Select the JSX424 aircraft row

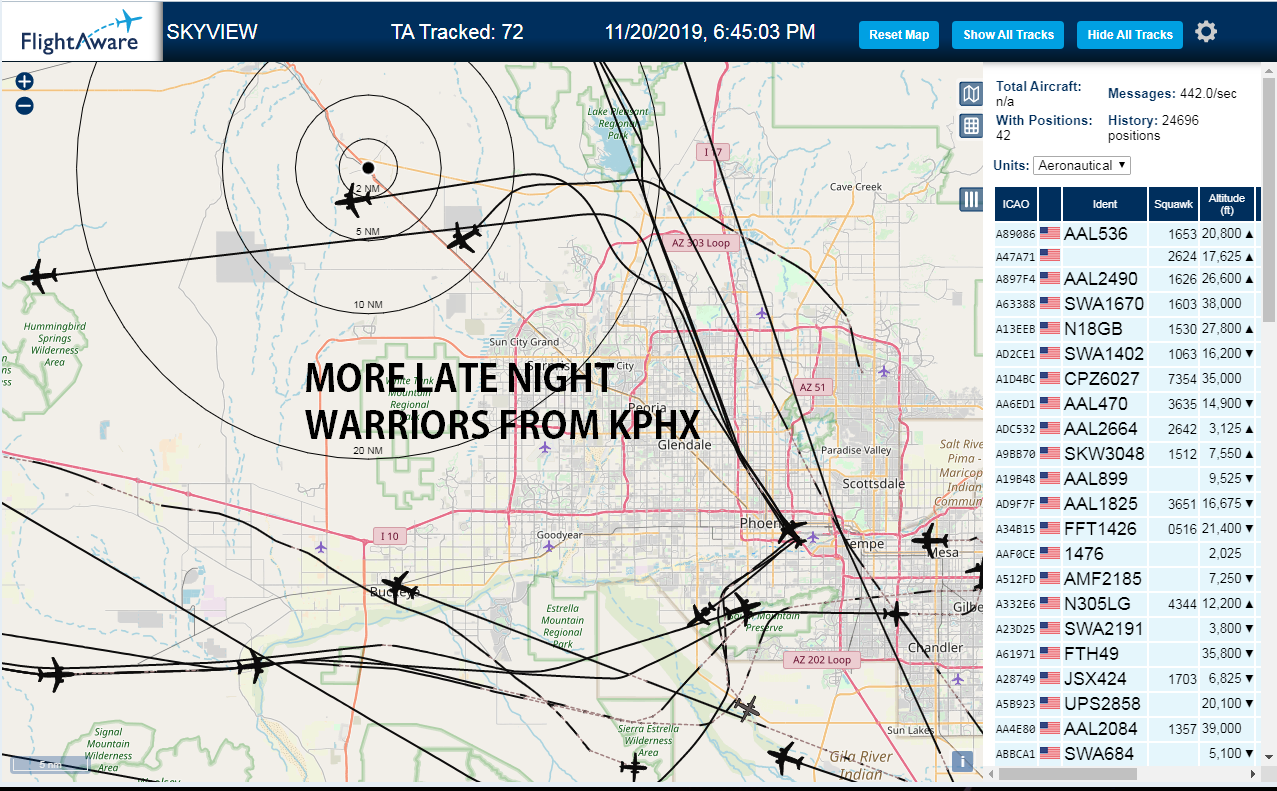[x=1127, y=679]
